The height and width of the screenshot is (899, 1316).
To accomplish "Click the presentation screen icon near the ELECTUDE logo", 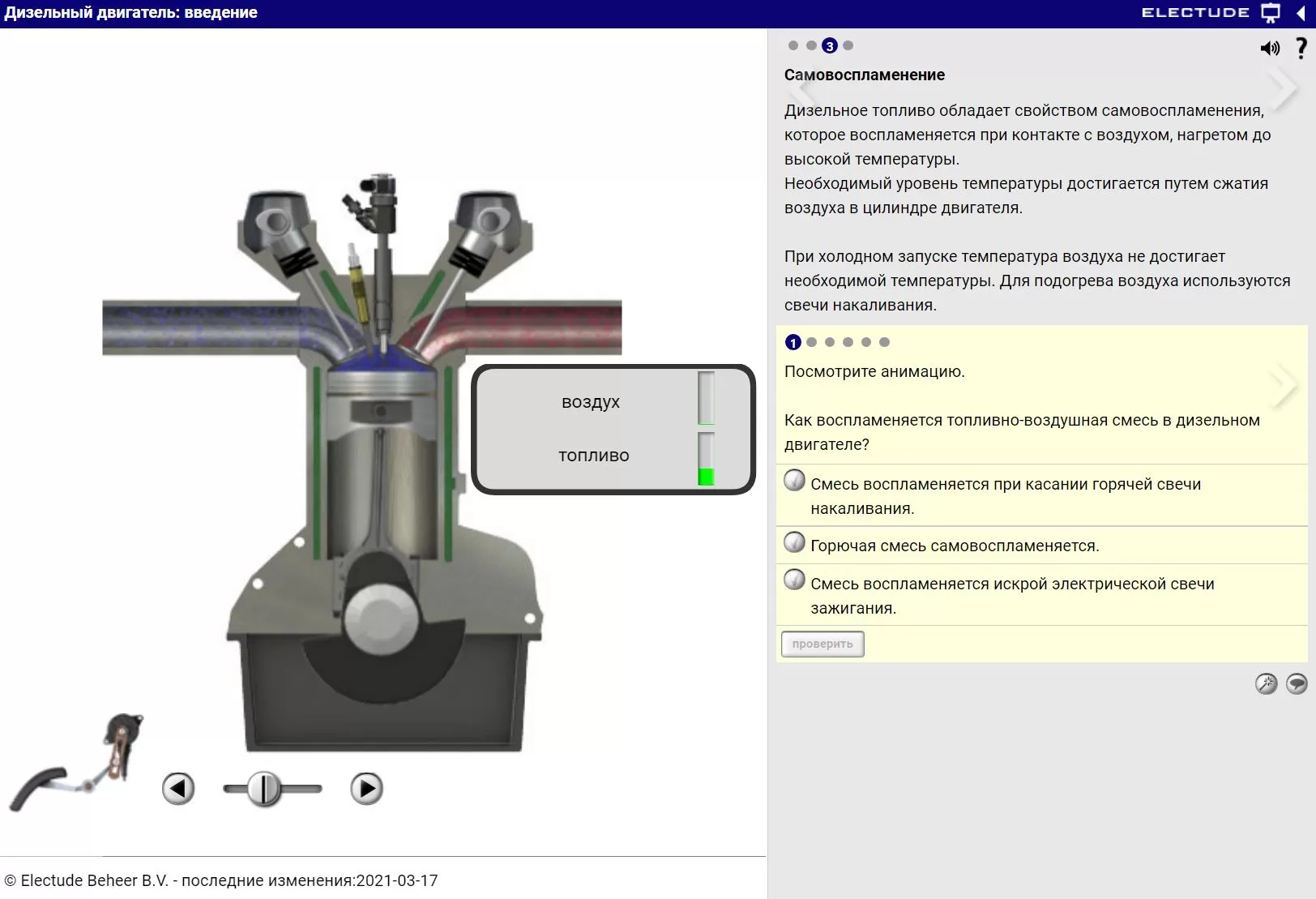I will coord(1271,13).
